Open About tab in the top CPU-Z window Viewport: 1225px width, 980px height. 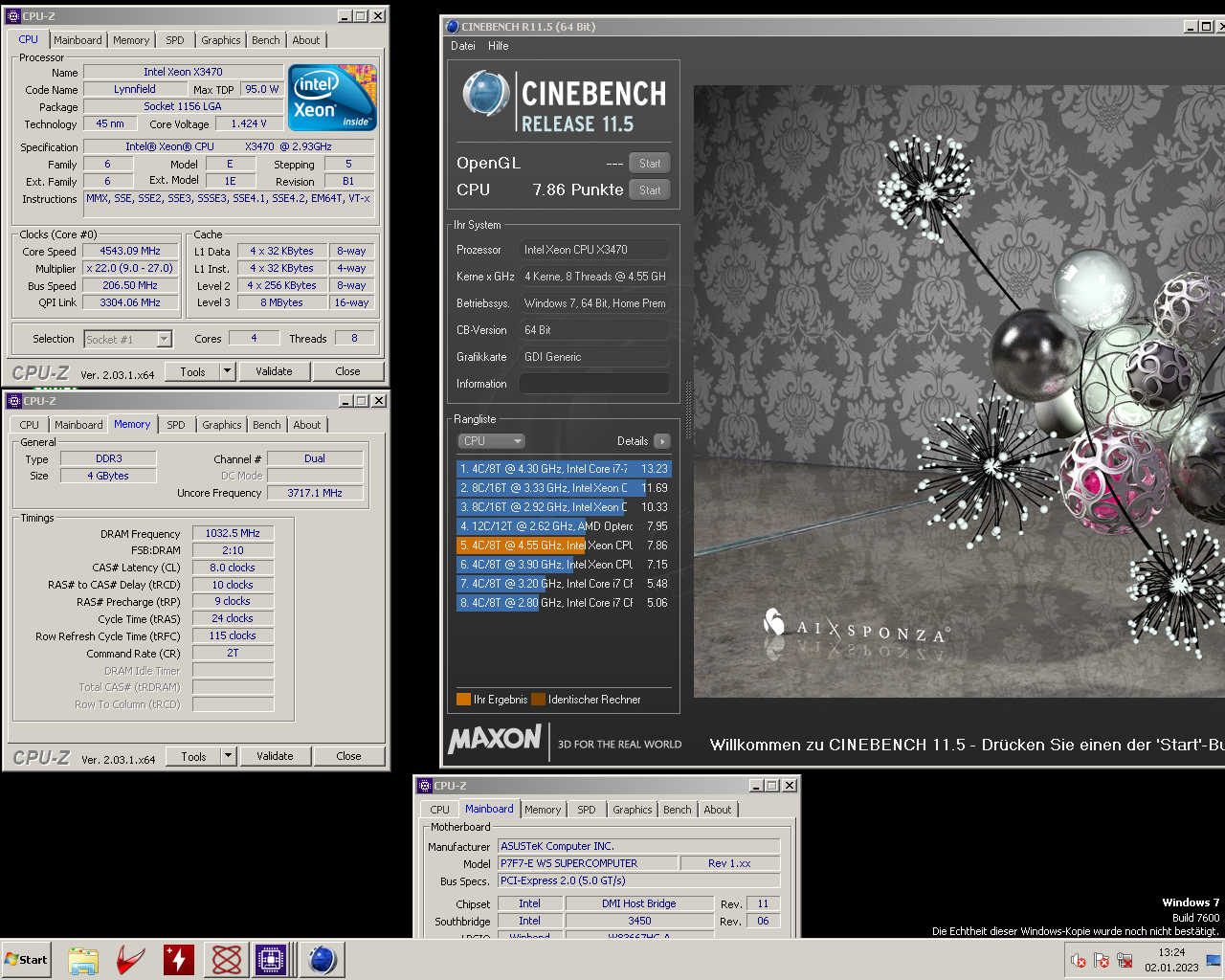coord(306,40)
